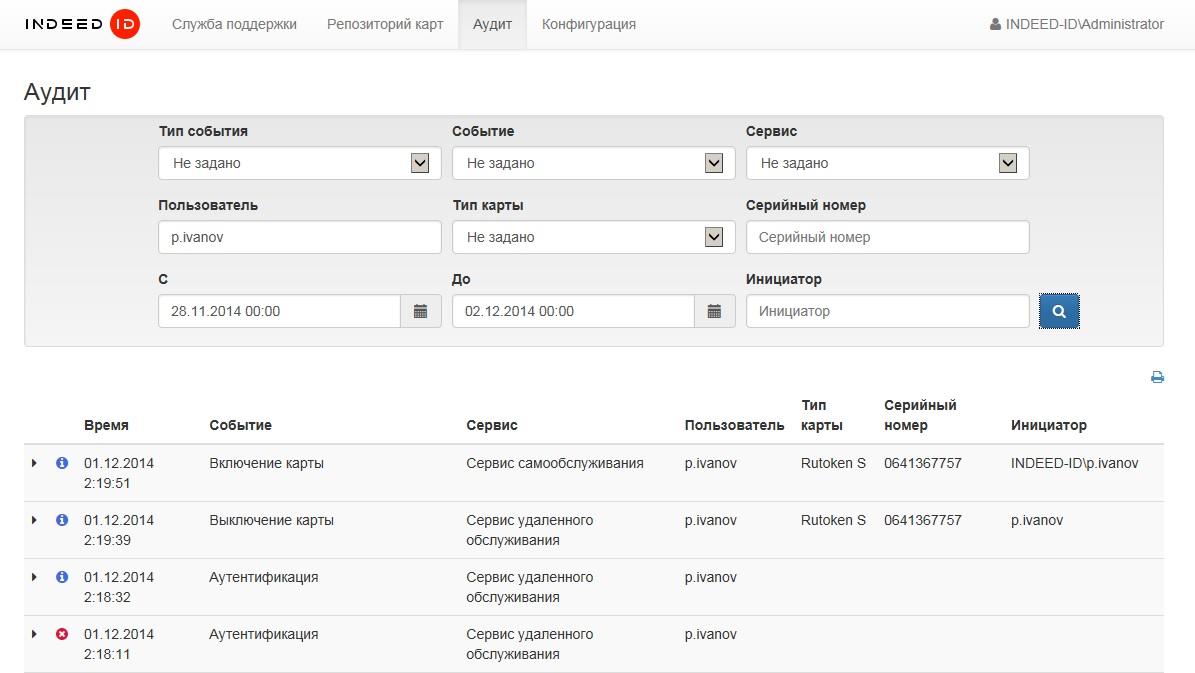
Task: Expand the 2:18:32 Аутентификация row
Action: pos(34,578)
